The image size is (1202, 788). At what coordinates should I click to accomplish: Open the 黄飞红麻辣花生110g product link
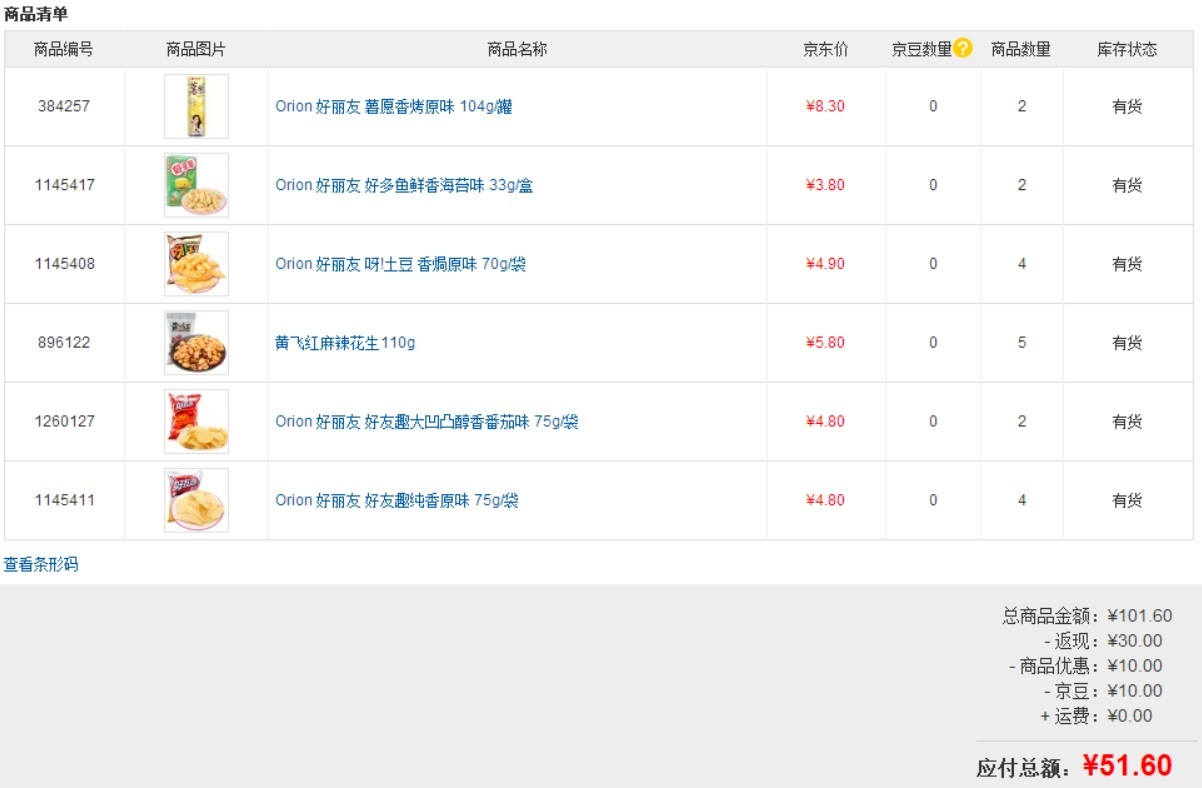click(345, 343)
